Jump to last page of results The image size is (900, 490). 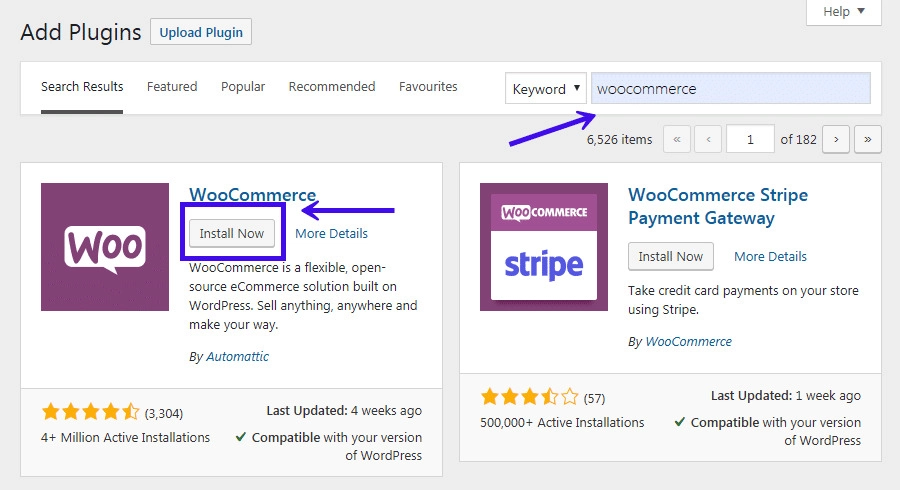(x=867, y=140)
